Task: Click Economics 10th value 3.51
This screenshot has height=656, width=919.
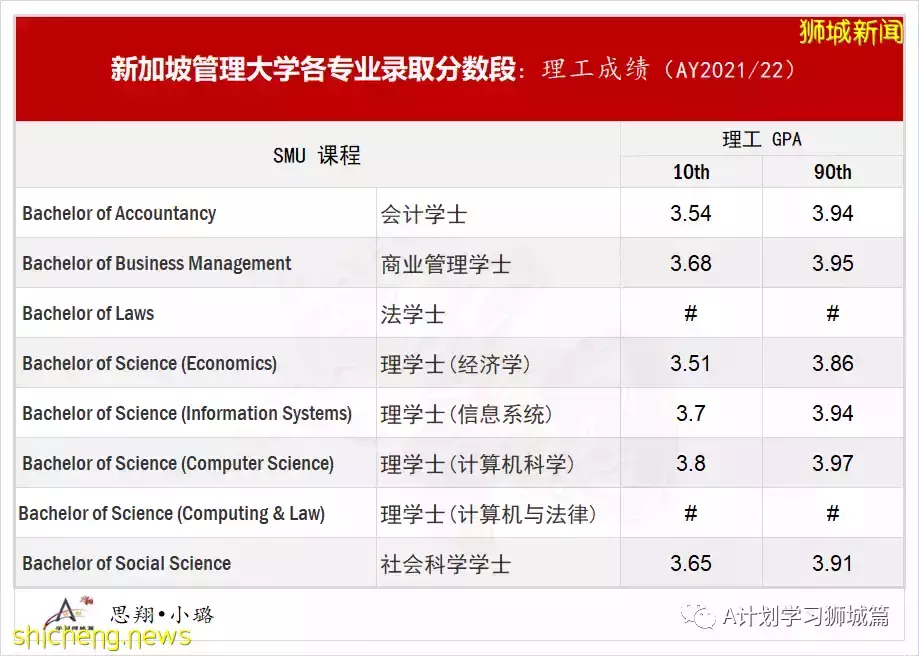Action: (x=690, y=363)
